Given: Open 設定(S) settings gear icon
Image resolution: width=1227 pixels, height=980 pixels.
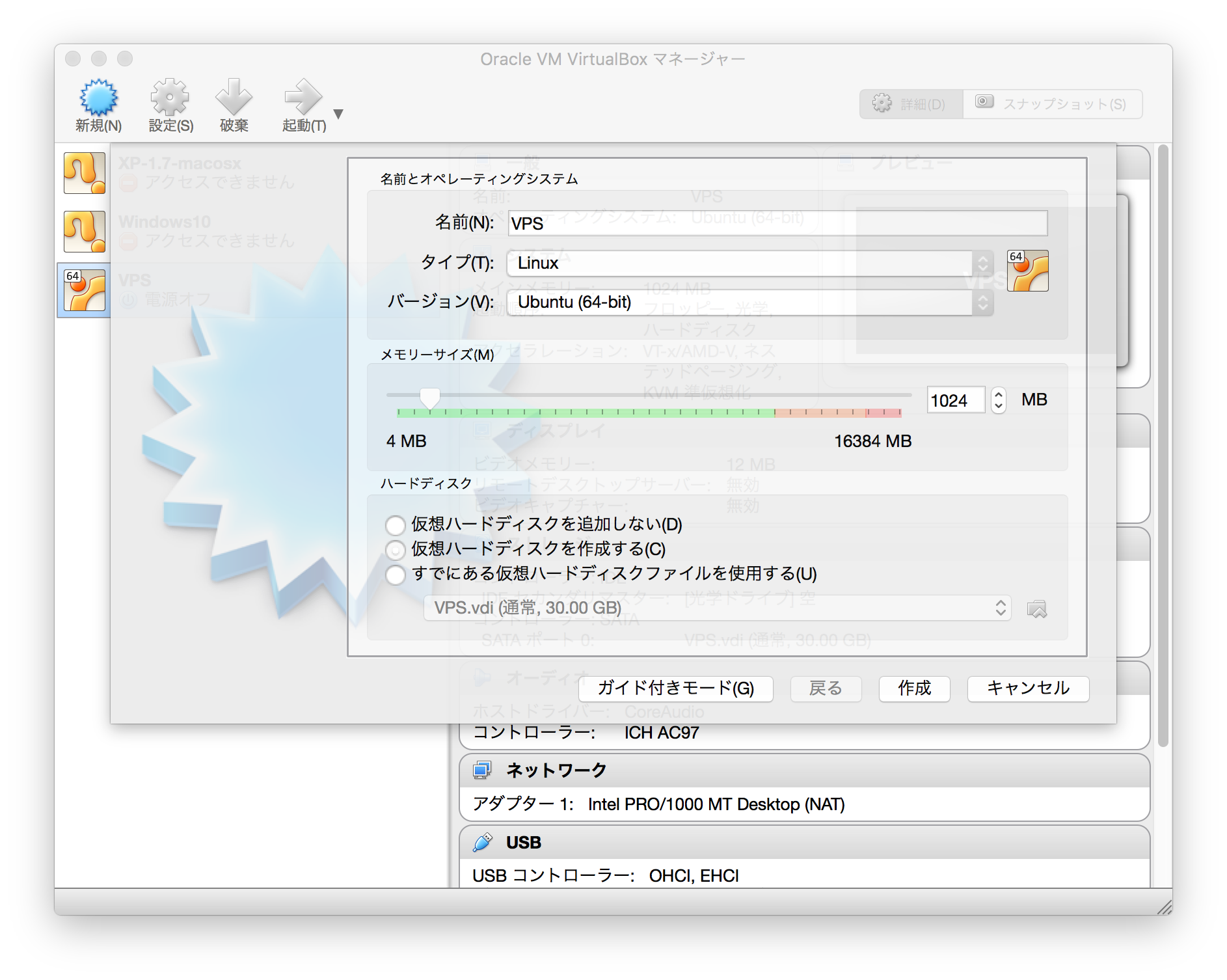Looking at the screenshot, I should click(170, 99).
